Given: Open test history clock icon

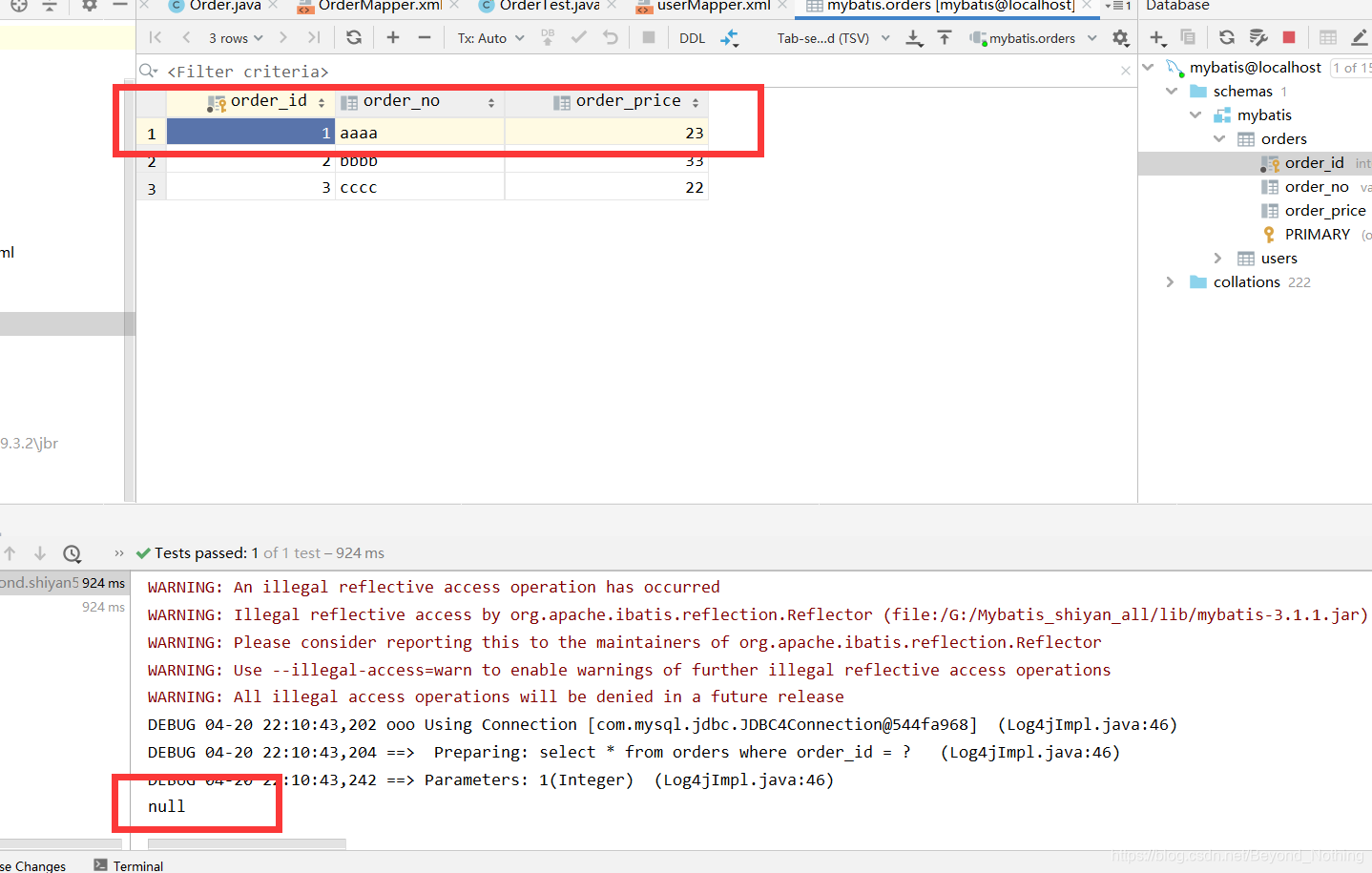Looking at the screenshot, I should (x=72, y=553).
